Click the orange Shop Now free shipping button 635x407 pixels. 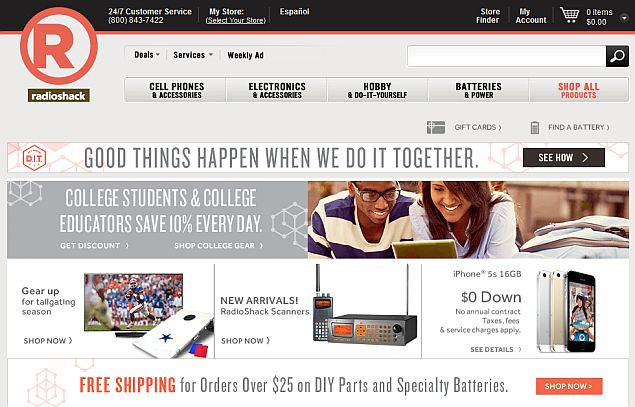[x=569, y=386]
